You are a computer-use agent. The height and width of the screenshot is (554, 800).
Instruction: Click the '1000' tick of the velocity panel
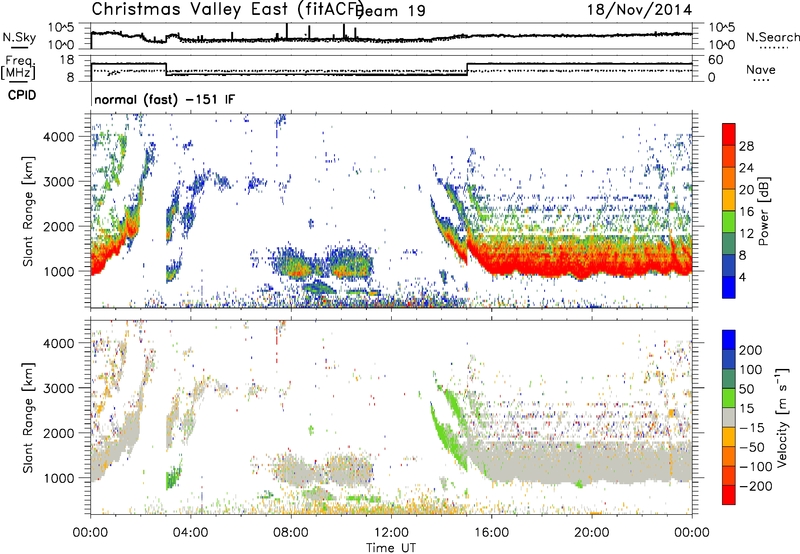point(58,478)
